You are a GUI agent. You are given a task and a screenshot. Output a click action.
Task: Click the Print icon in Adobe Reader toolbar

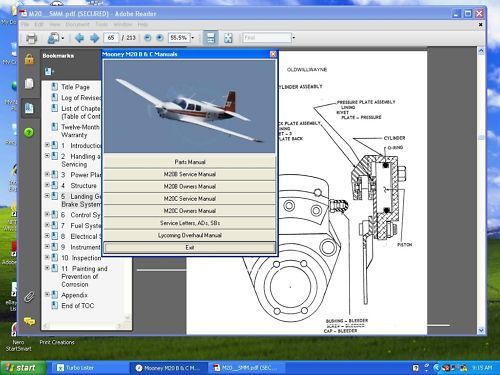coord(31,38)
